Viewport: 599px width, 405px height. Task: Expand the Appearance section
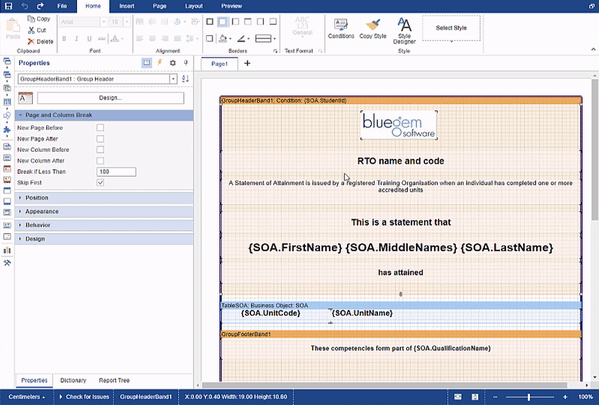(x=104, y=212)
